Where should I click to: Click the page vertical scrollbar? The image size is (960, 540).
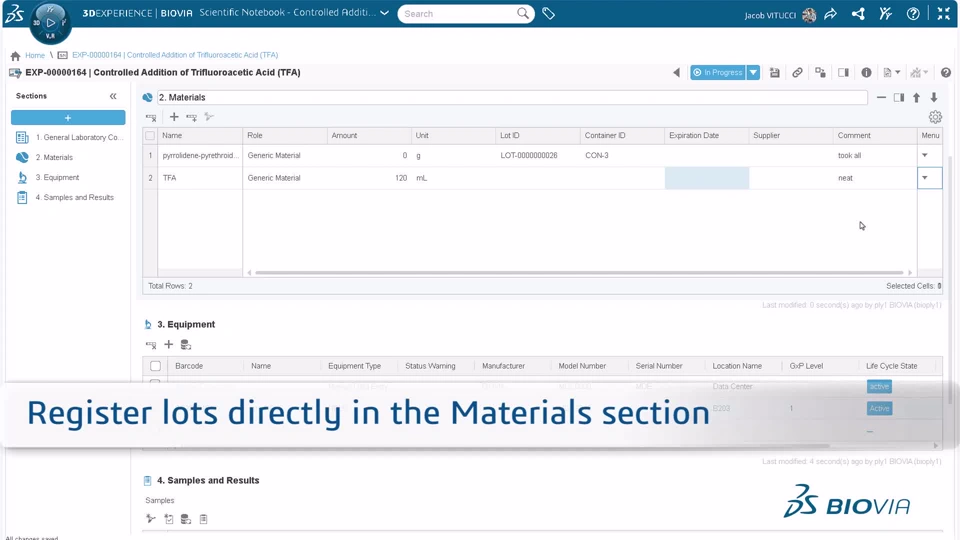pyautogui.click(x=951, y=279)
